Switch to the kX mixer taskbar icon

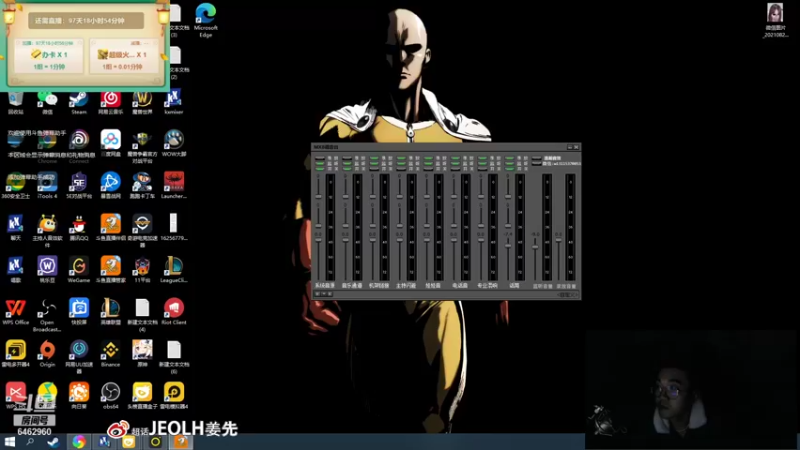[104, 442]
